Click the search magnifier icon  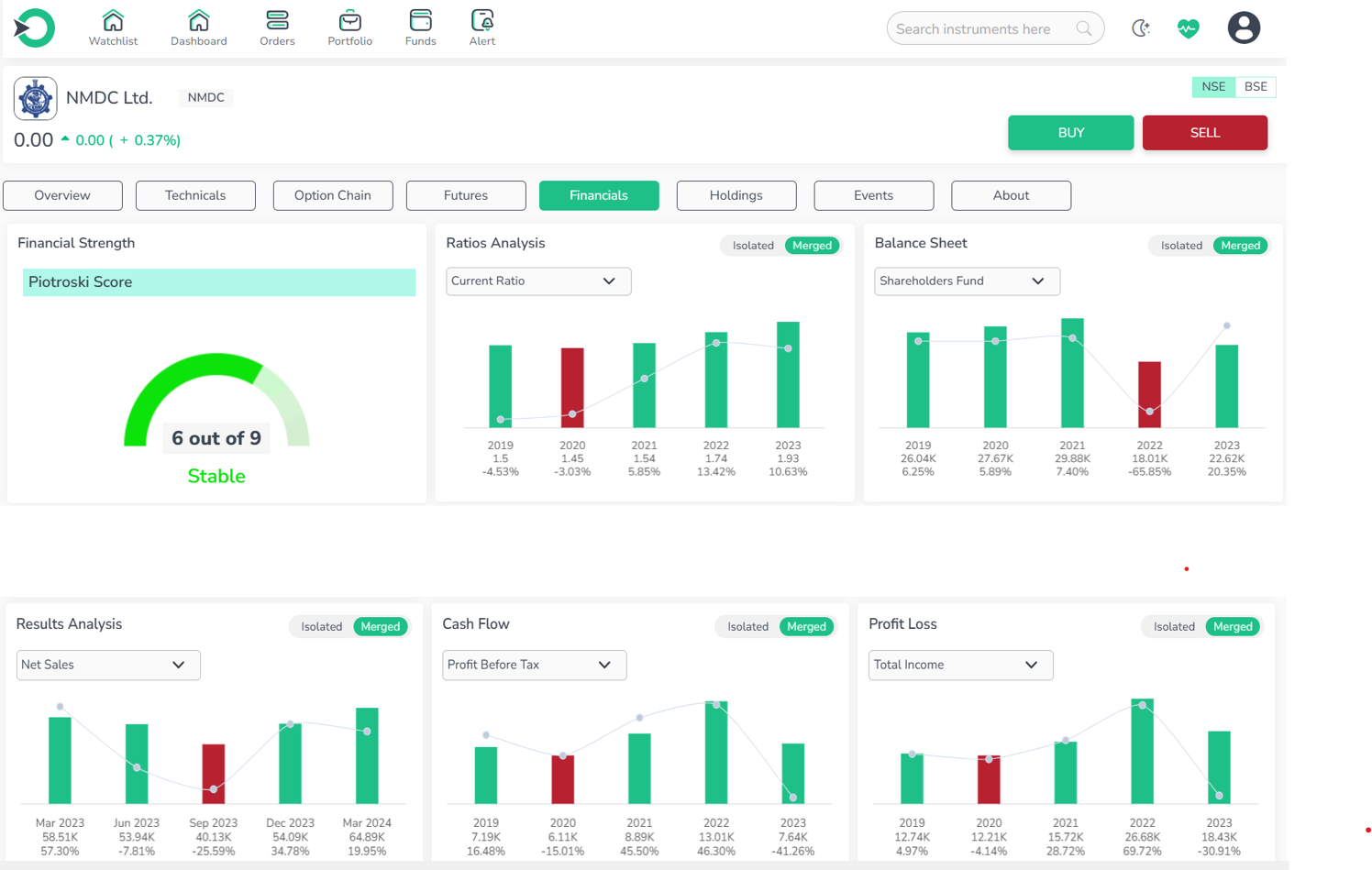coord(1084,28)
